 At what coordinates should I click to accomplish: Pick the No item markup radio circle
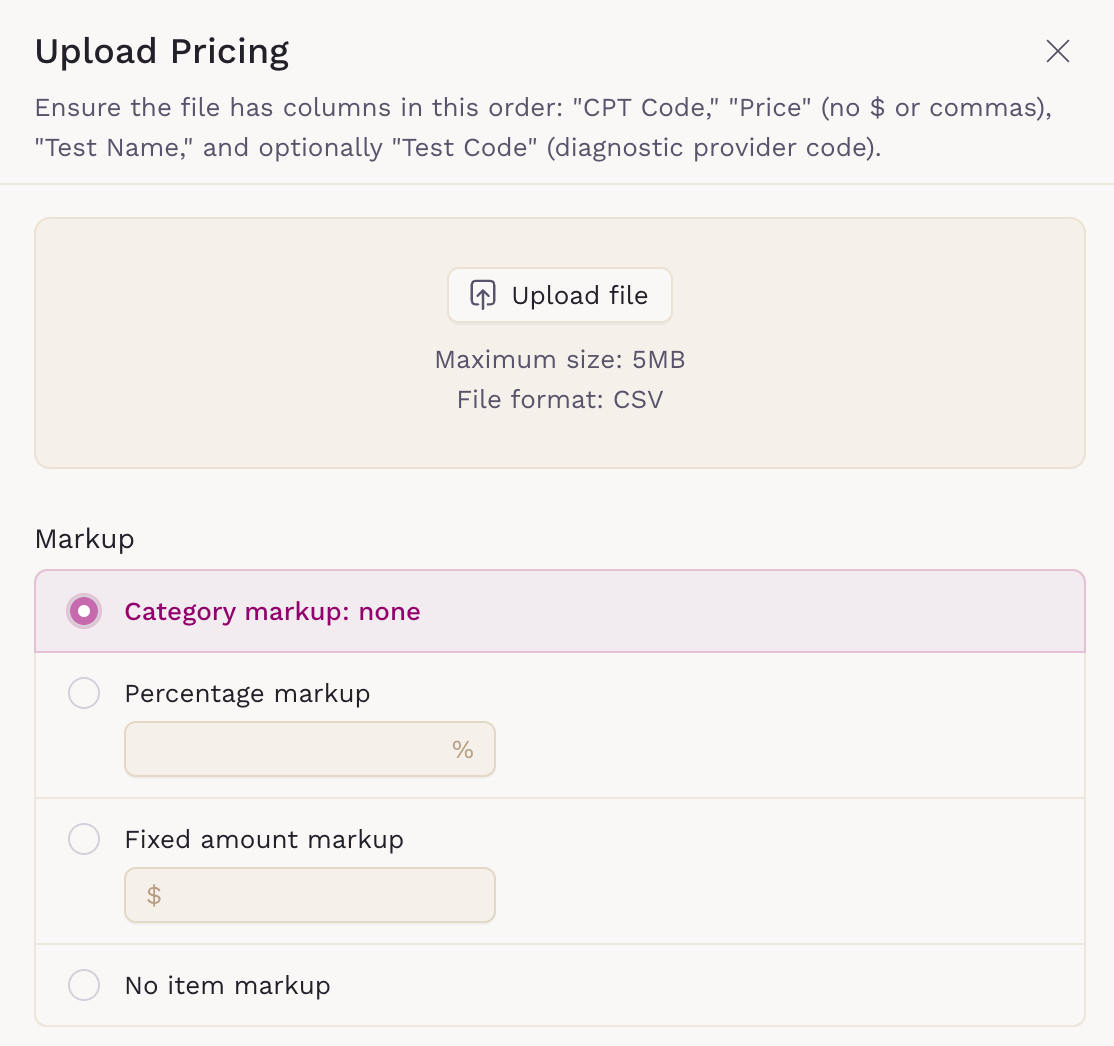[84, 985]
